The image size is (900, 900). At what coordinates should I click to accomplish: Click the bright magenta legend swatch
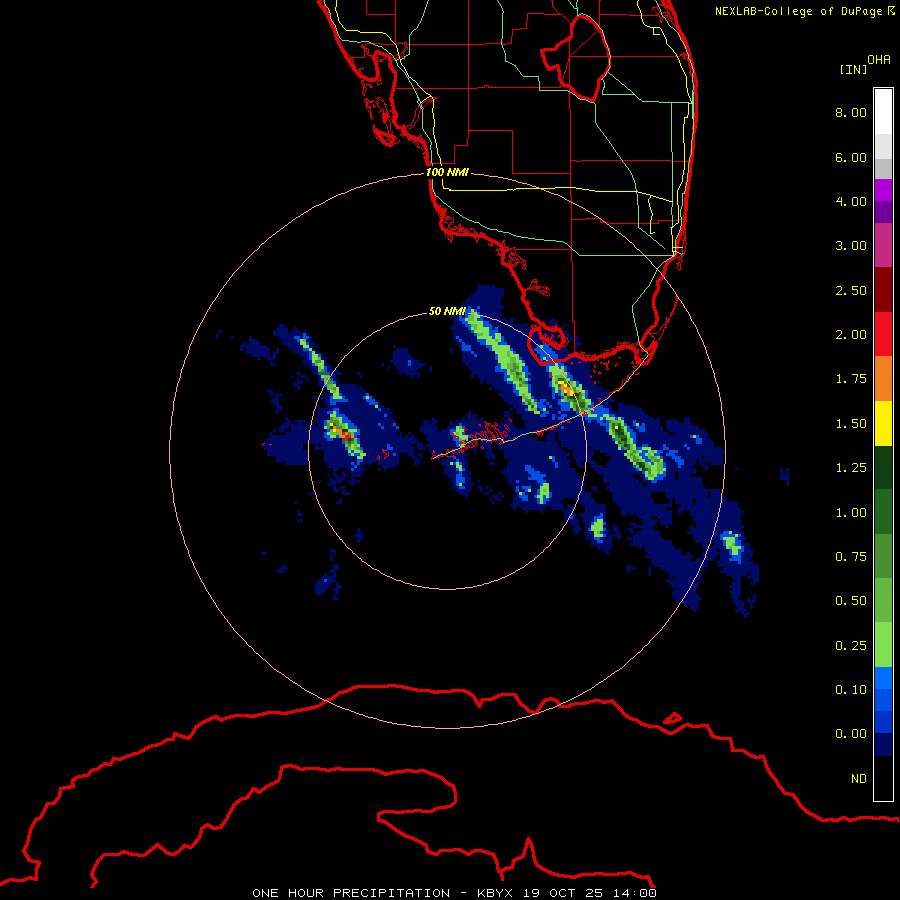click(883, 190)
